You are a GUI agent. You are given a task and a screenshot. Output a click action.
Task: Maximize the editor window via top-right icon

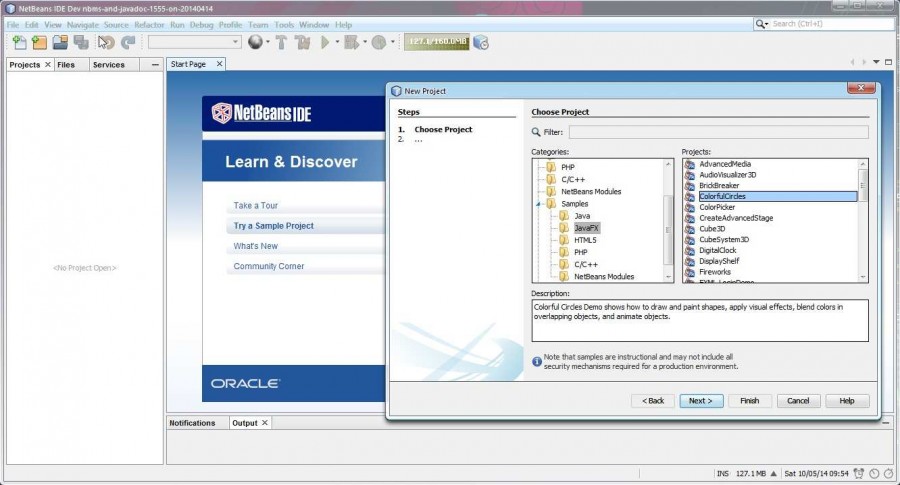[889, 62]
